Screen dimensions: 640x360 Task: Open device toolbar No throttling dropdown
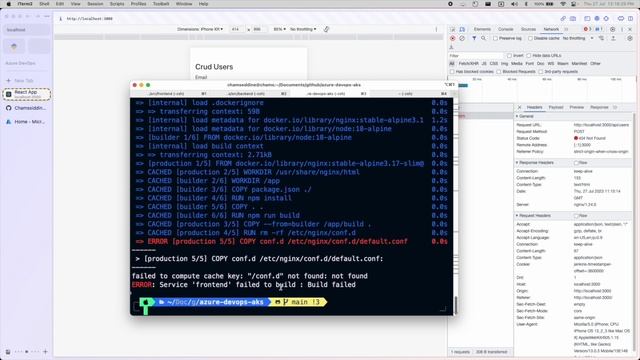303,29
